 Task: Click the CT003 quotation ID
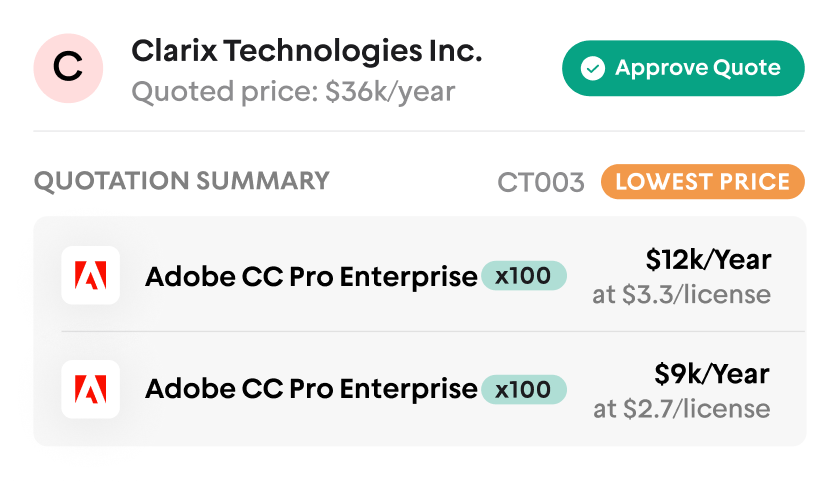click(x=541, y=182)
